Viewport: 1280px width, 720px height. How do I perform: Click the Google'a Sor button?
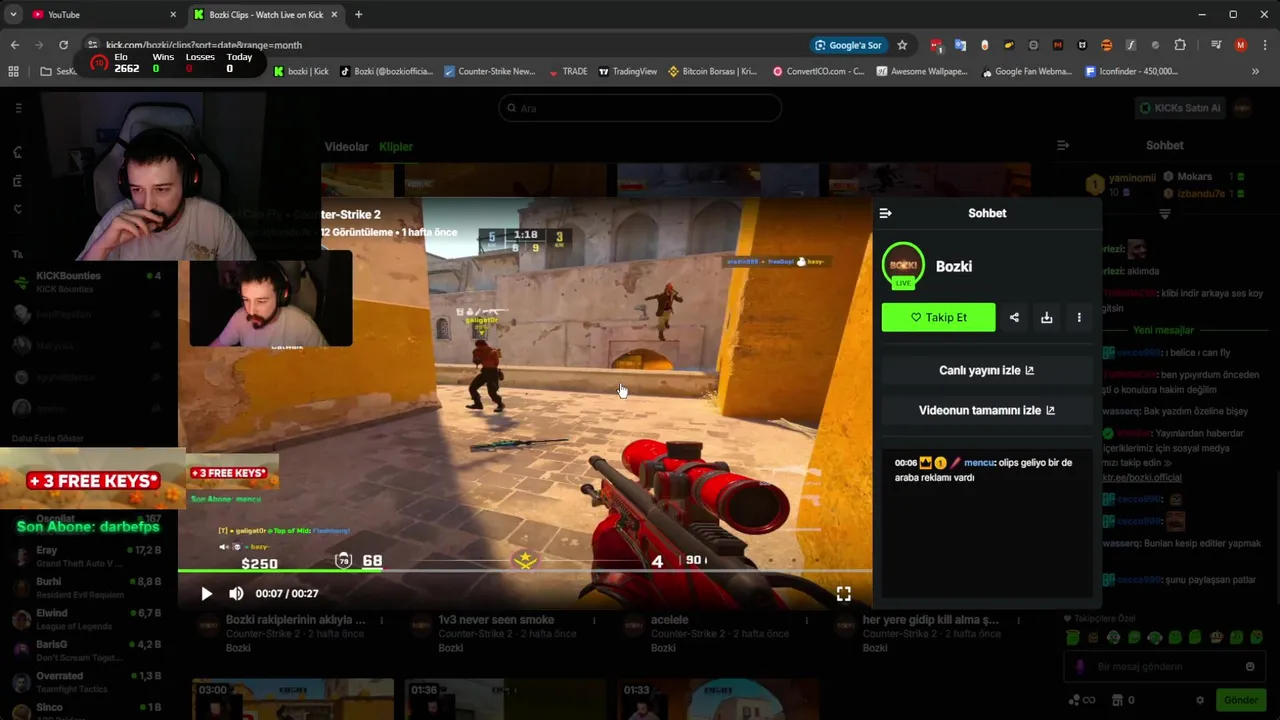(849, 45)
